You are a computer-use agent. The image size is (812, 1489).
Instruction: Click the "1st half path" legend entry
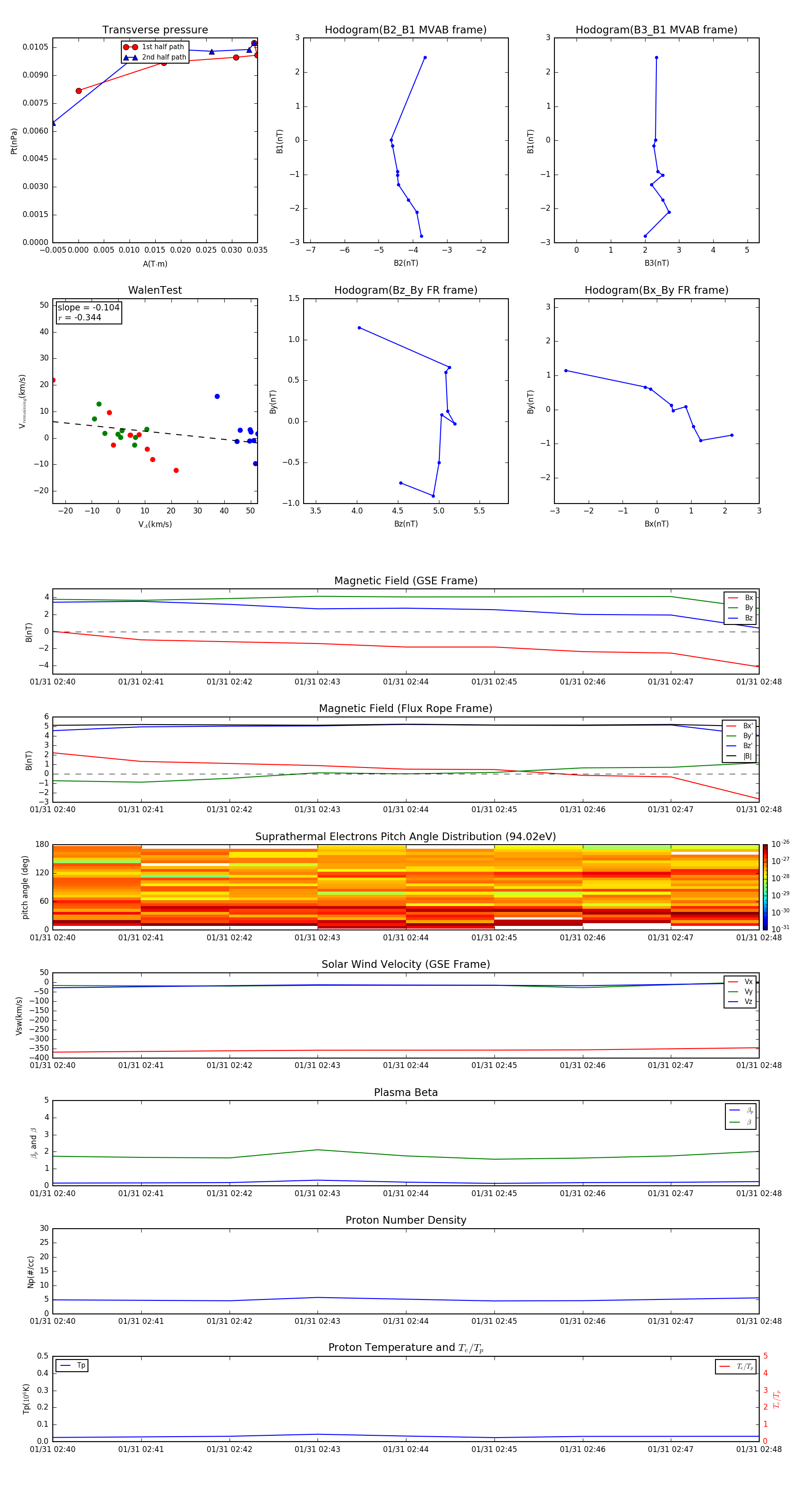[154, 47]
